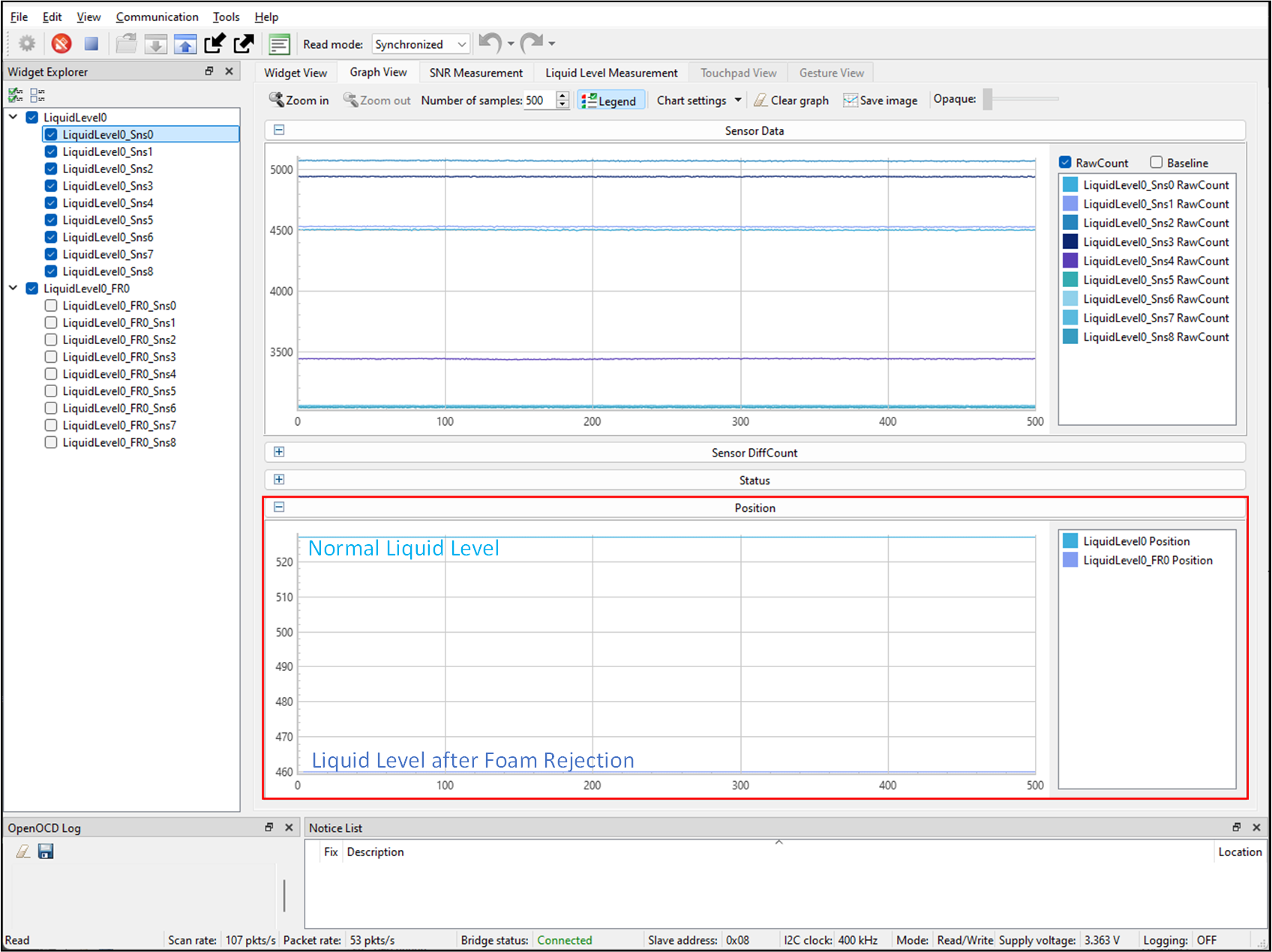Expand the Status section
Screen dimensions: 1272x952
[279, 480]
